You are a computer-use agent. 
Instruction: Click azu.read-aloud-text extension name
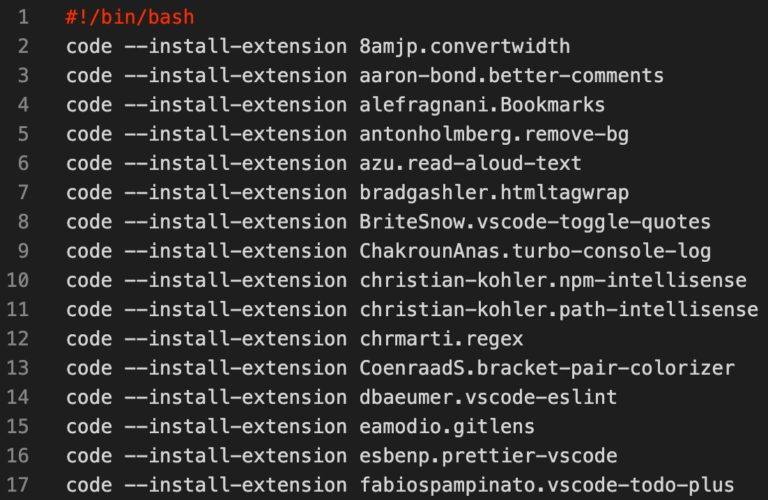[x=471, y=164]
